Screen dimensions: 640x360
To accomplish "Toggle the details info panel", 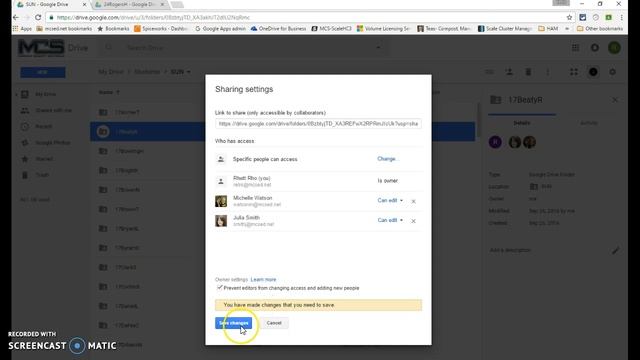I will 593,72.
